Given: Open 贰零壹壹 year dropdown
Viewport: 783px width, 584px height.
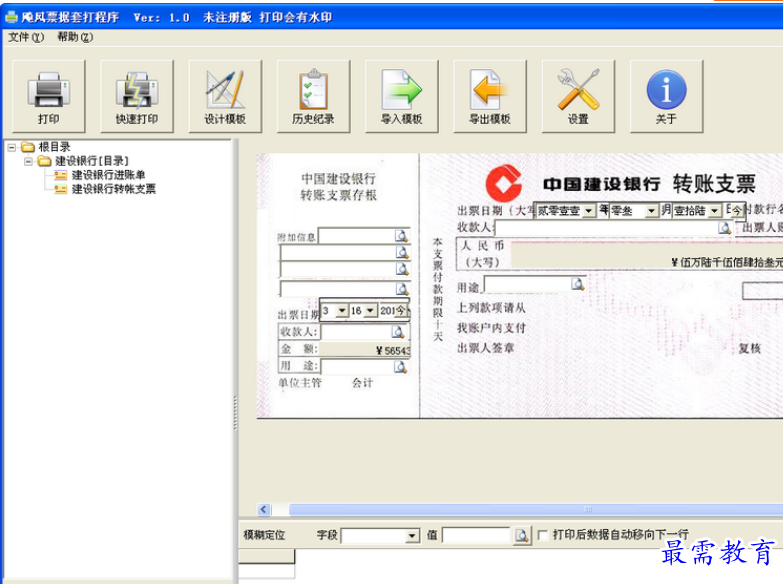Looking at the screenshot, I should [589, 211].
